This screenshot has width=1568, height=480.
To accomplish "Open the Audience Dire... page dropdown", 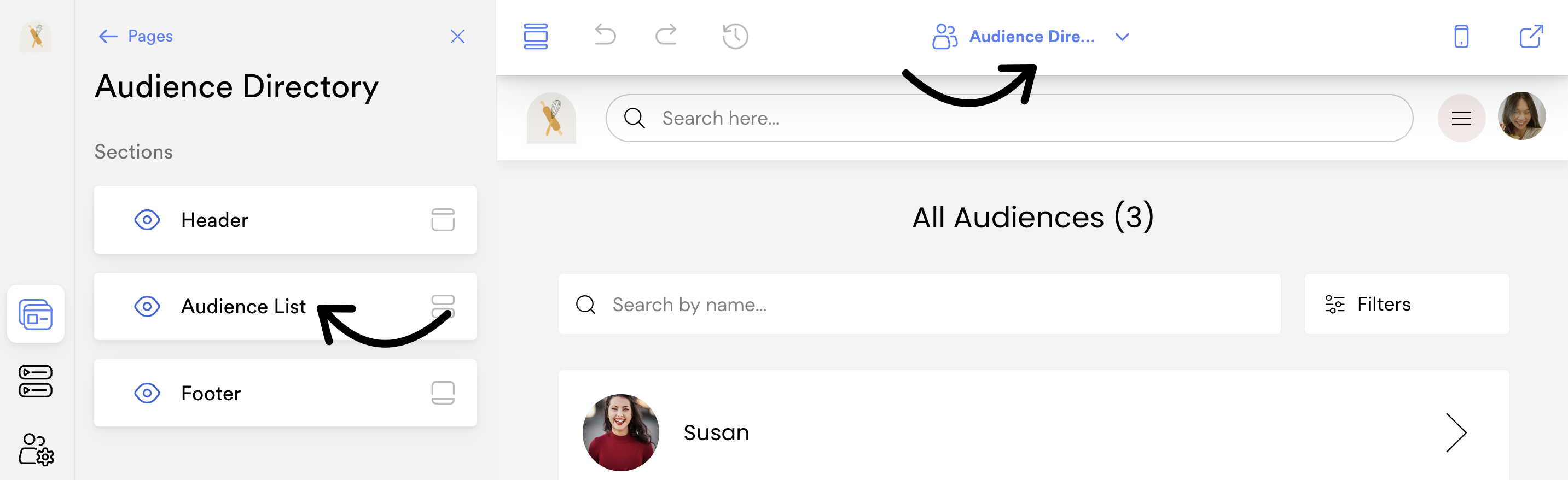I will (x=1031, y=37).
